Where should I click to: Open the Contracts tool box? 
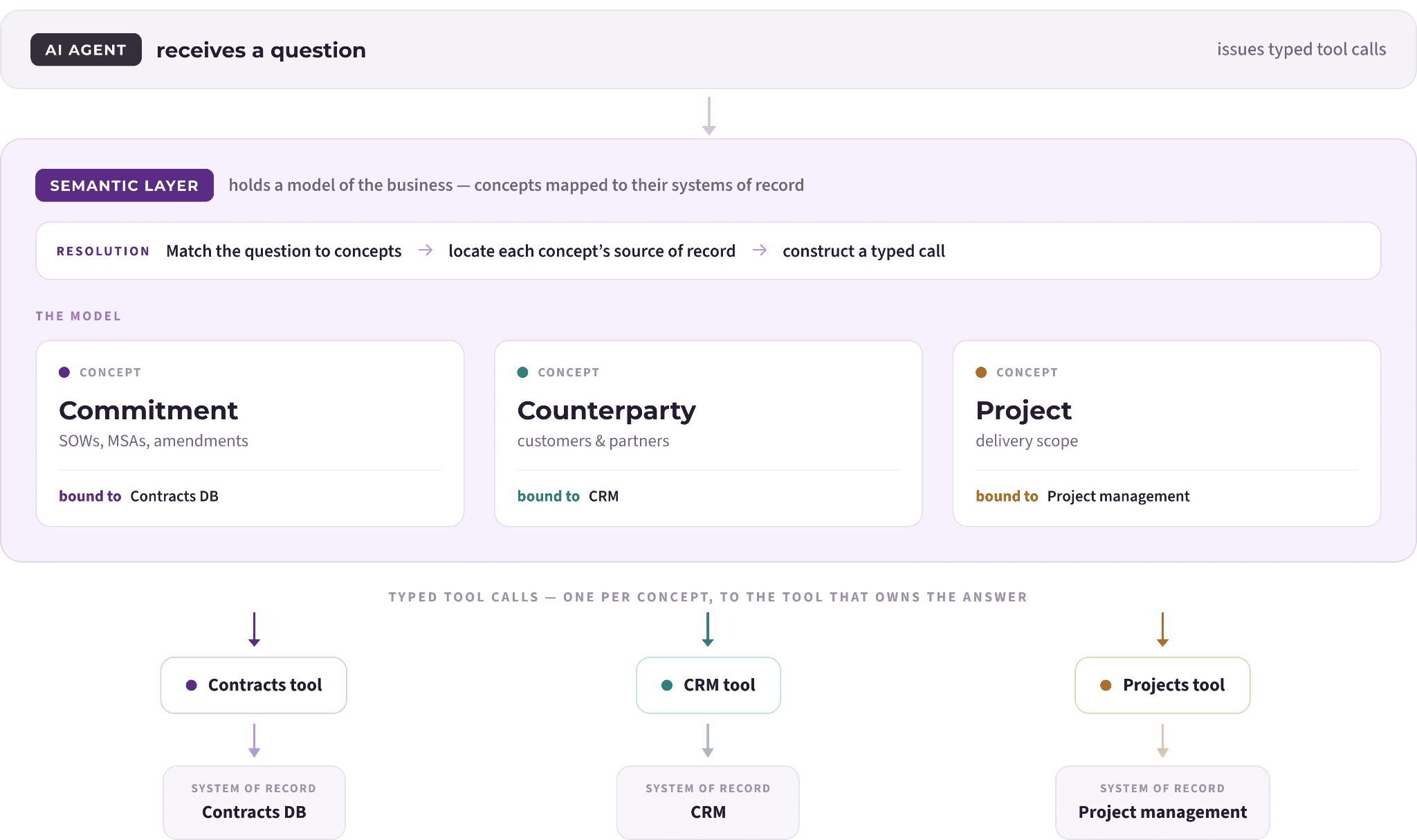[x=254, y=685]
